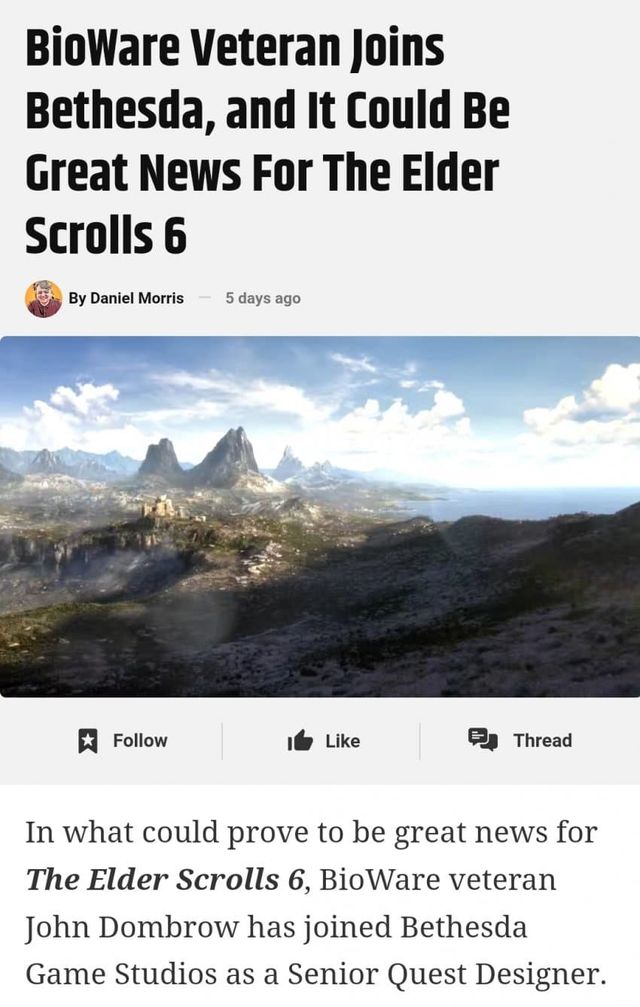Open the author link Daniel Morris
Viewport: 640px width, 1007px height.
click(x=137, y=299)
